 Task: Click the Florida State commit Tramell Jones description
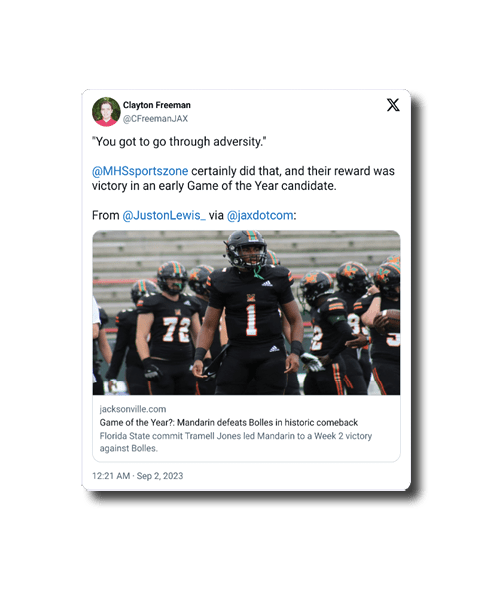coord(235,442)
